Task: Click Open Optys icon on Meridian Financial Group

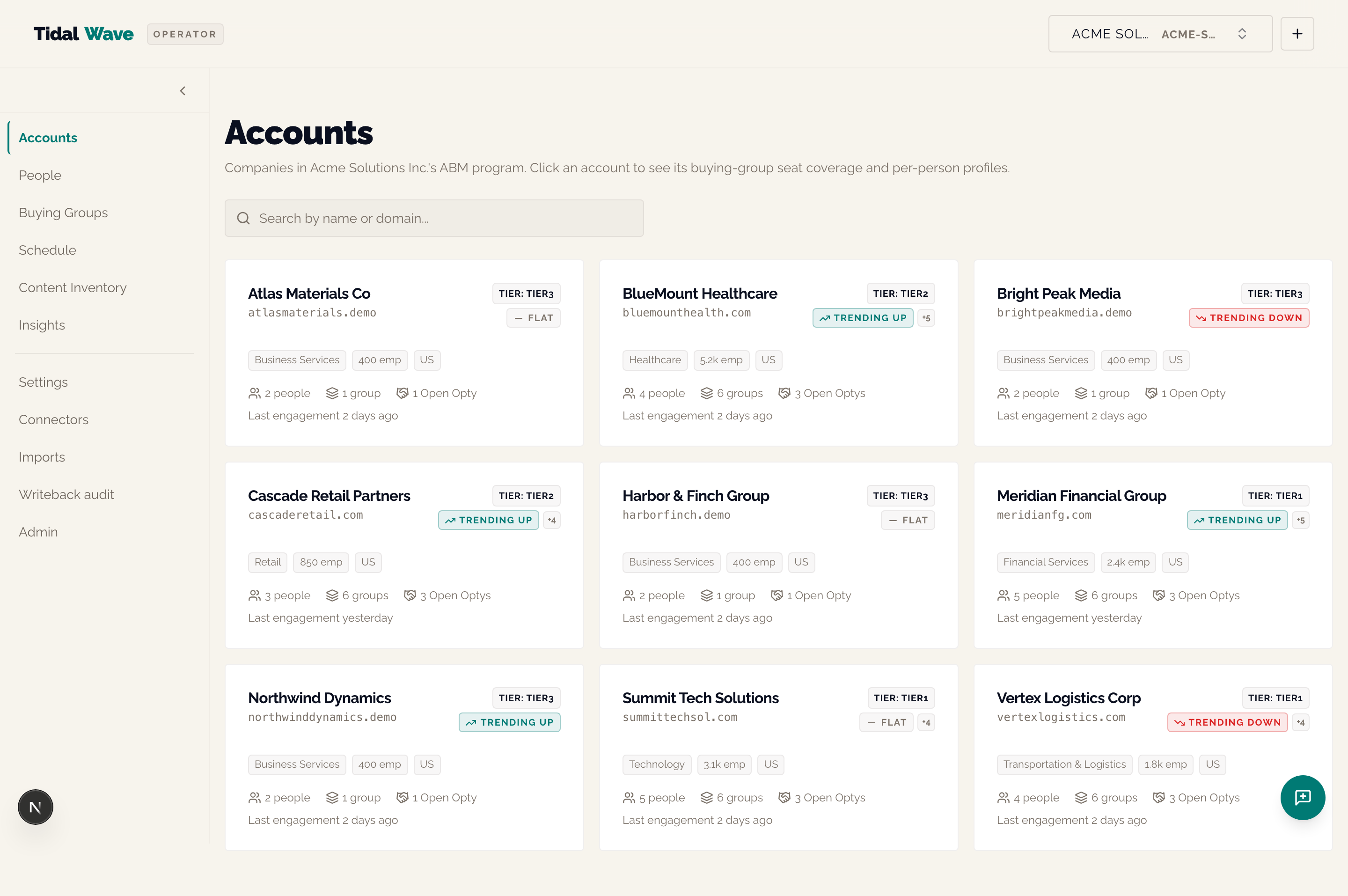Action: [x=1158, y=595]
